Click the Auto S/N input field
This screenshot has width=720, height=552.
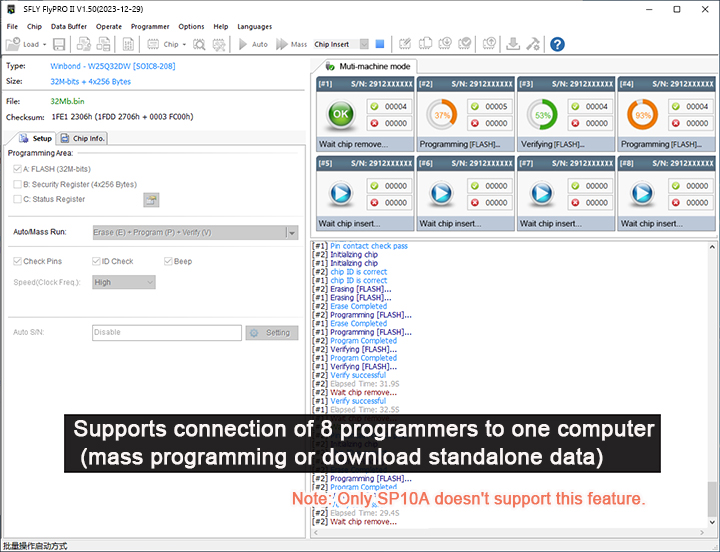166,333
